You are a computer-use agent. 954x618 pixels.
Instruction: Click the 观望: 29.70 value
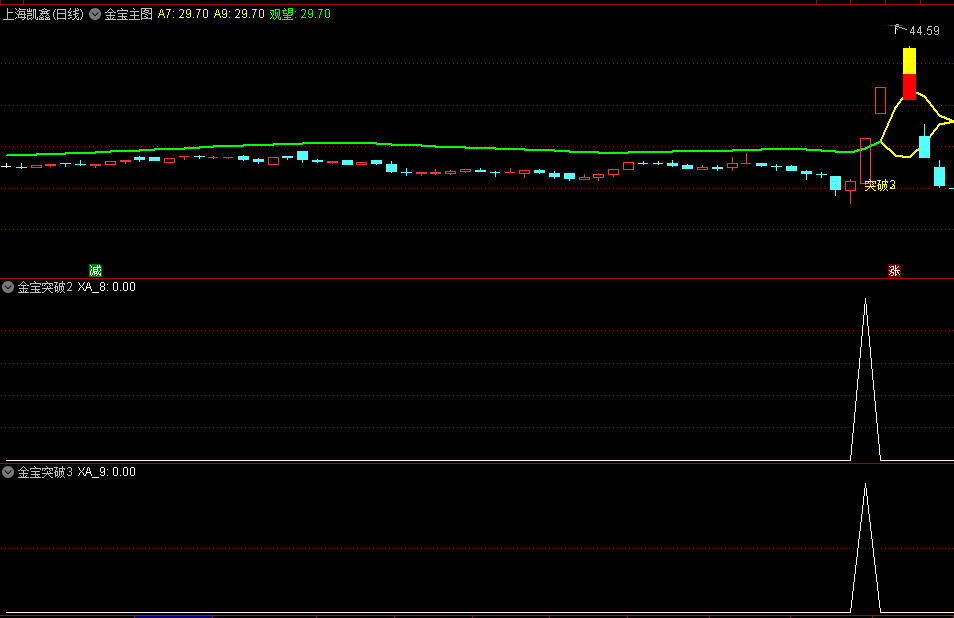point(300,14)
